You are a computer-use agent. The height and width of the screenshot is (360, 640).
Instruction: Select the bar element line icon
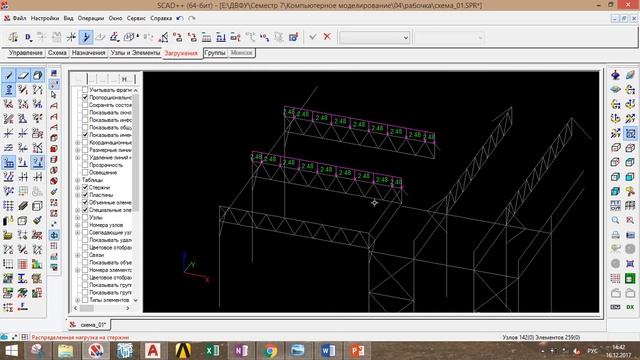tap(9, 75)
